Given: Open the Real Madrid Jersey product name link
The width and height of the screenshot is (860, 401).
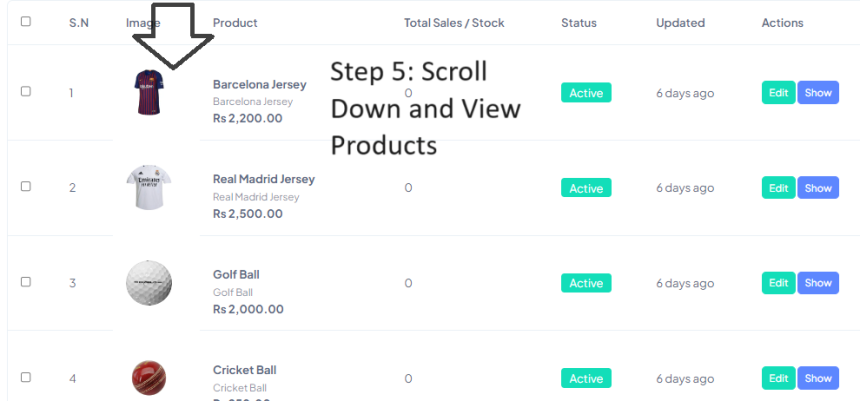Looking at the screenshot, I should 263,179.
